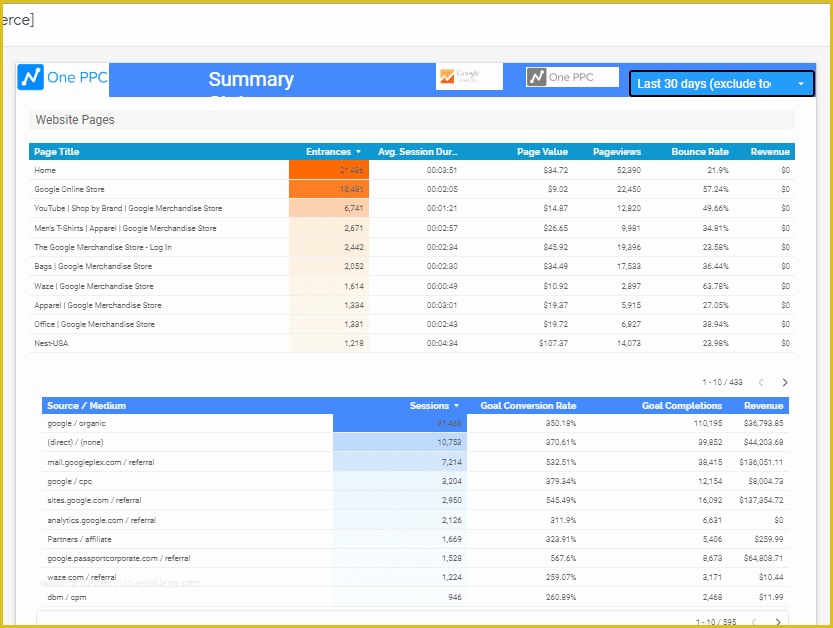
Task: Click the grey One PPC badge
Action: pos(572,77)
